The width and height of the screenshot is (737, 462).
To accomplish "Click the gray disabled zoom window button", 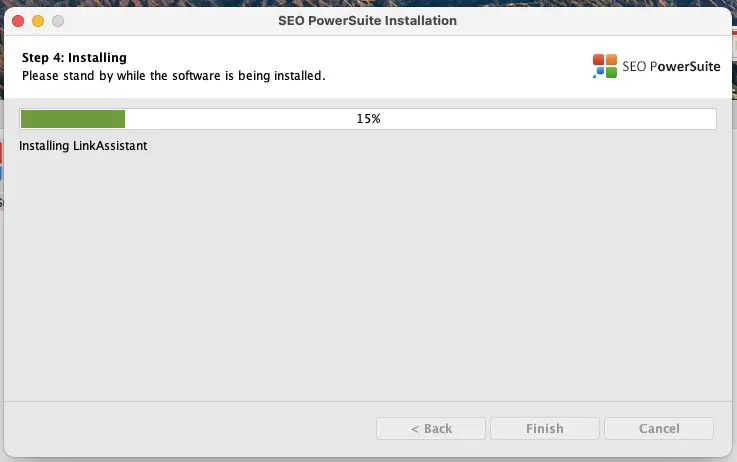I will (x=58, y=20).
